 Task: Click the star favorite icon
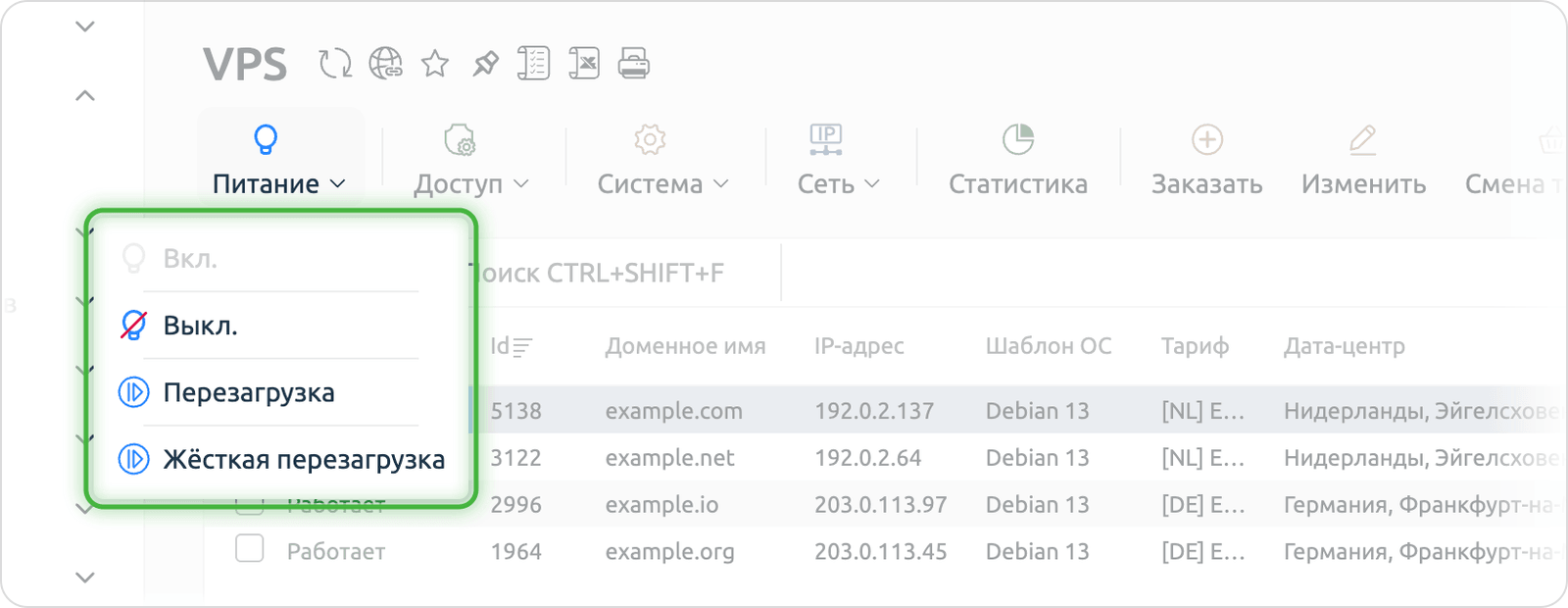435,64
